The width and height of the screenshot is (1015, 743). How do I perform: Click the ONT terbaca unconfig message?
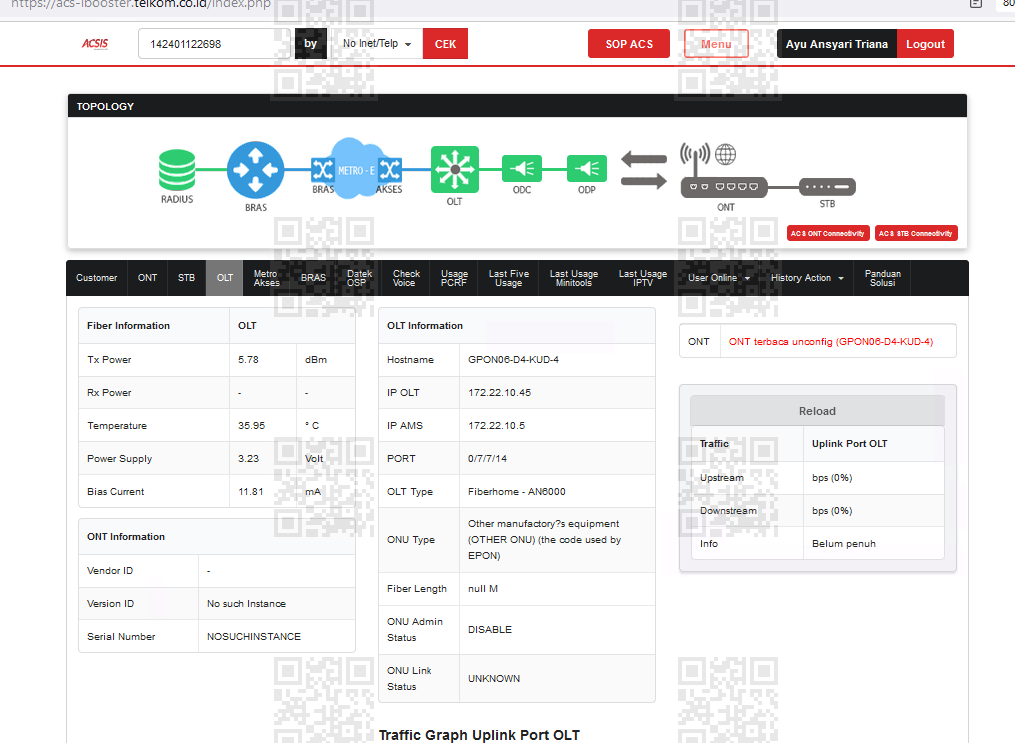coord(831,342)
